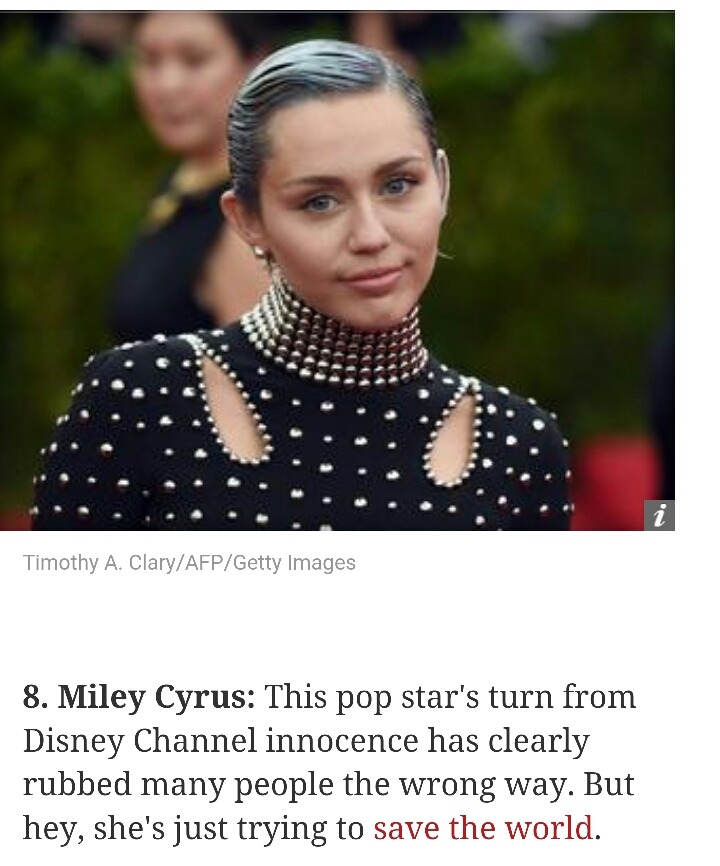Screen dimensions: 720x866
Task: Click the words "Disney Channel" in the paragraph
Action: (x=140, y=741)
